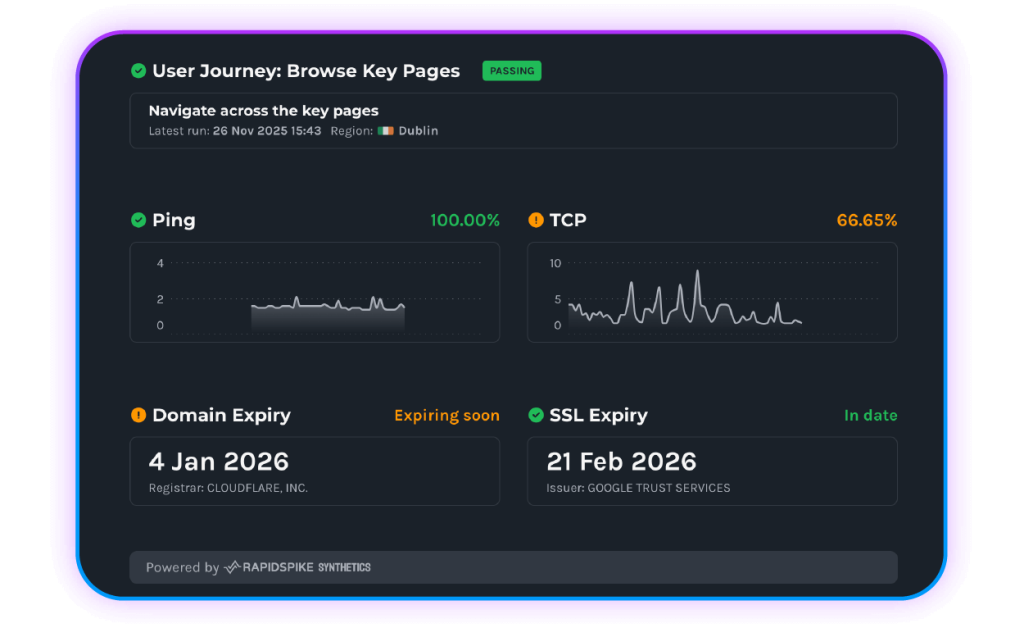
Task: Select the Navigate across the key pages card
Action: tap(513, 120)
